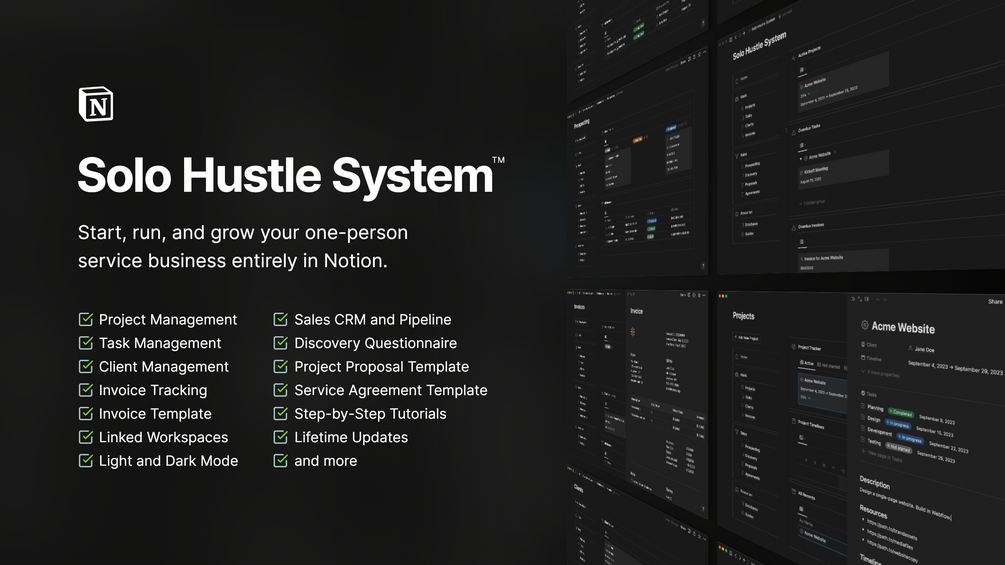Open Projects in the Projects window sidebar

tap(750, 389)
